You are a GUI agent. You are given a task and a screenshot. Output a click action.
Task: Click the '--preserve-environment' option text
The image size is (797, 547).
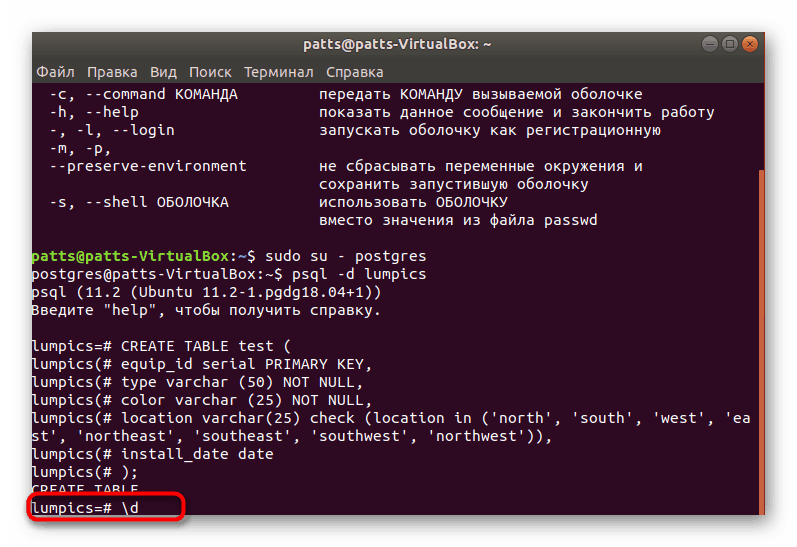[x=148, y=166]
